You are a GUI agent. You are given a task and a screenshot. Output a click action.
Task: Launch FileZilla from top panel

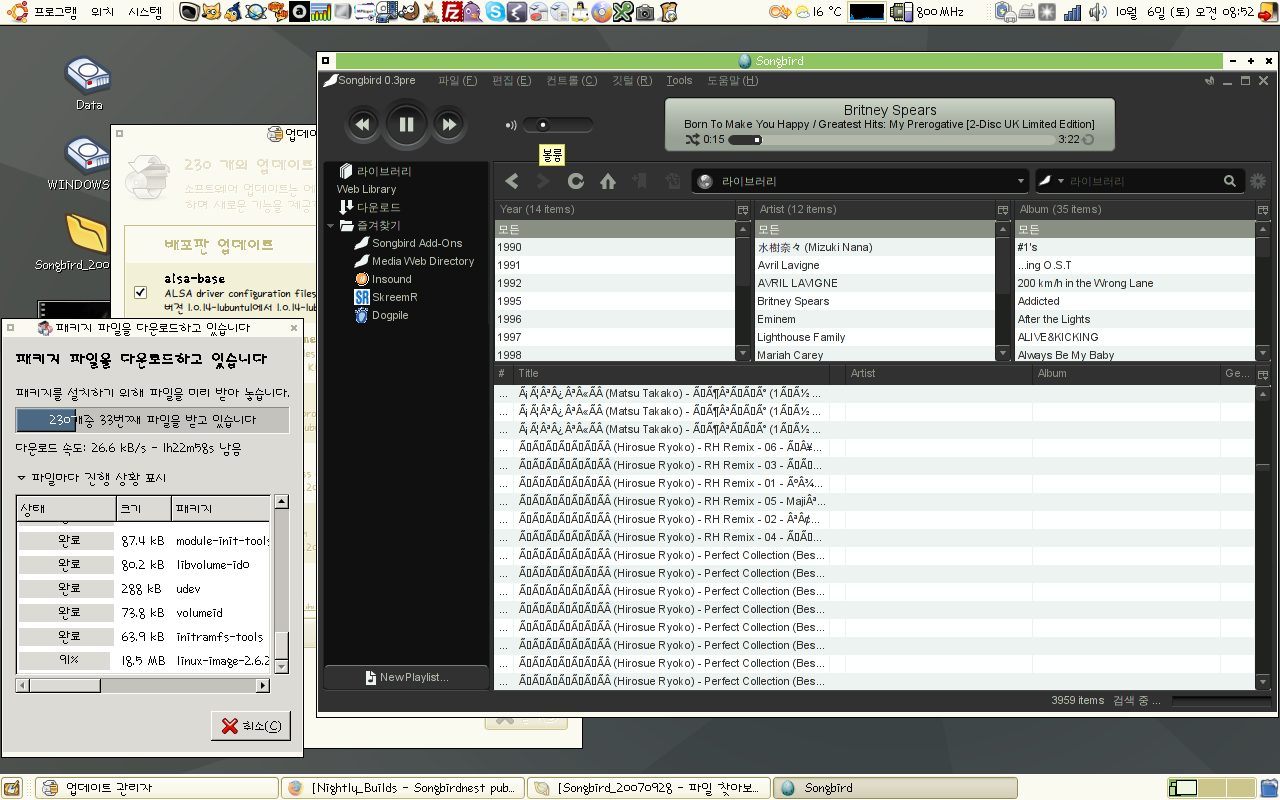(x=452, y=12)
